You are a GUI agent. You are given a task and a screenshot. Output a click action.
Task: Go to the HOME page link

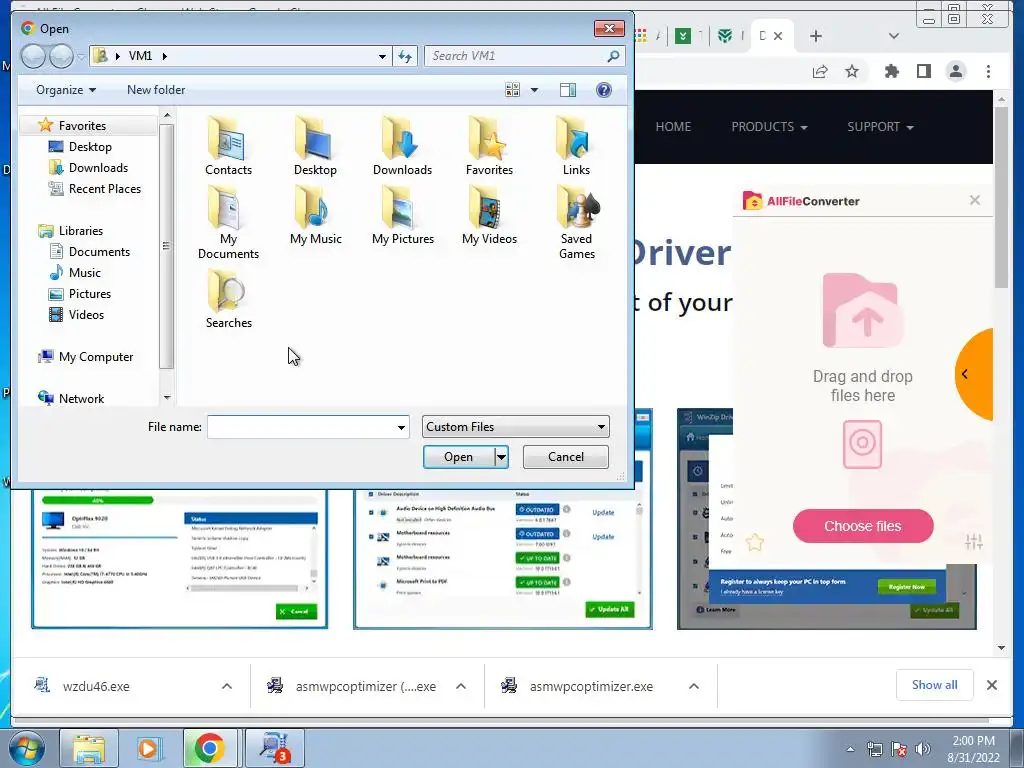point(673,127)
